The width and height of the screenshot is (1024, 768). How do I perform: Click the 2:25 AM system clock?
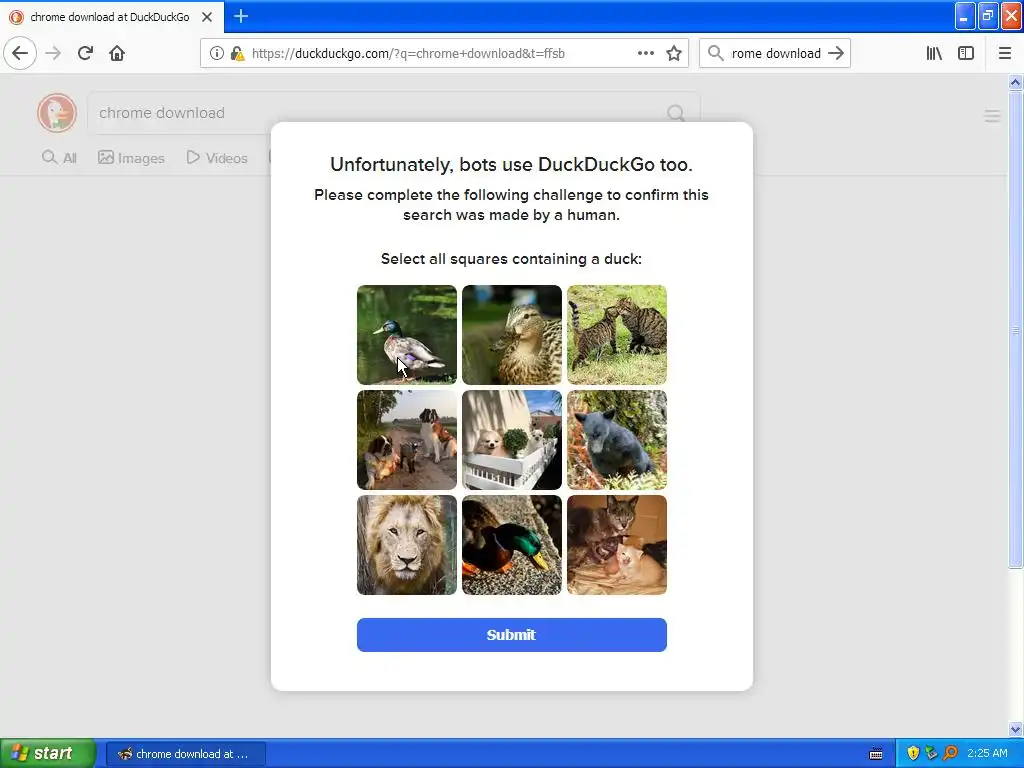pos(987,753)
